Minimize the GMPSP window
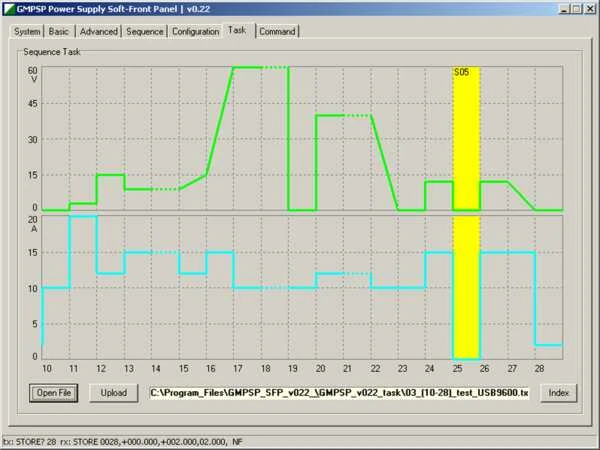600x450 pixels. (564, 9)
